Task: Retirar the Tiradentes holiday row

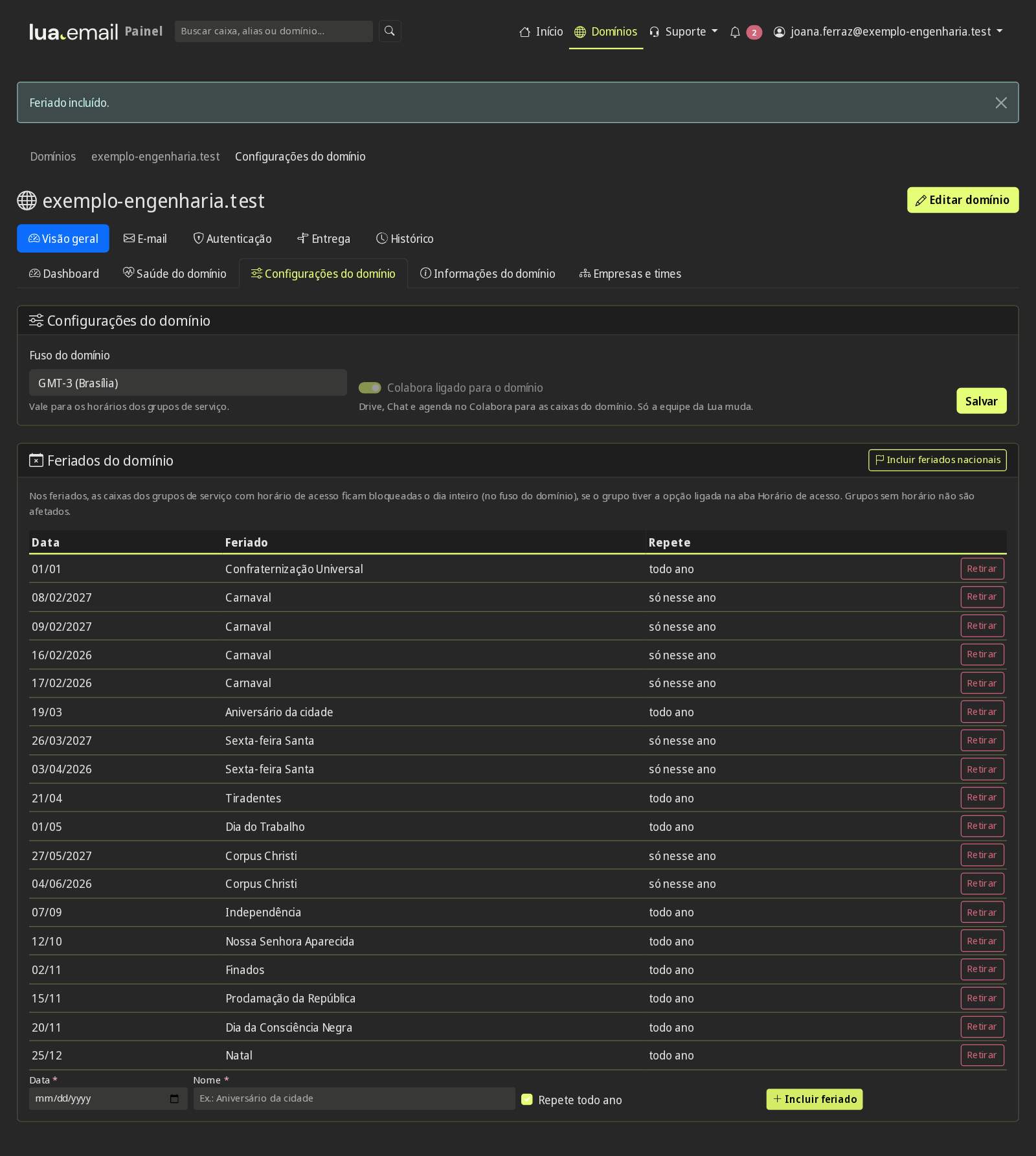Action: (x=982, y=798)
